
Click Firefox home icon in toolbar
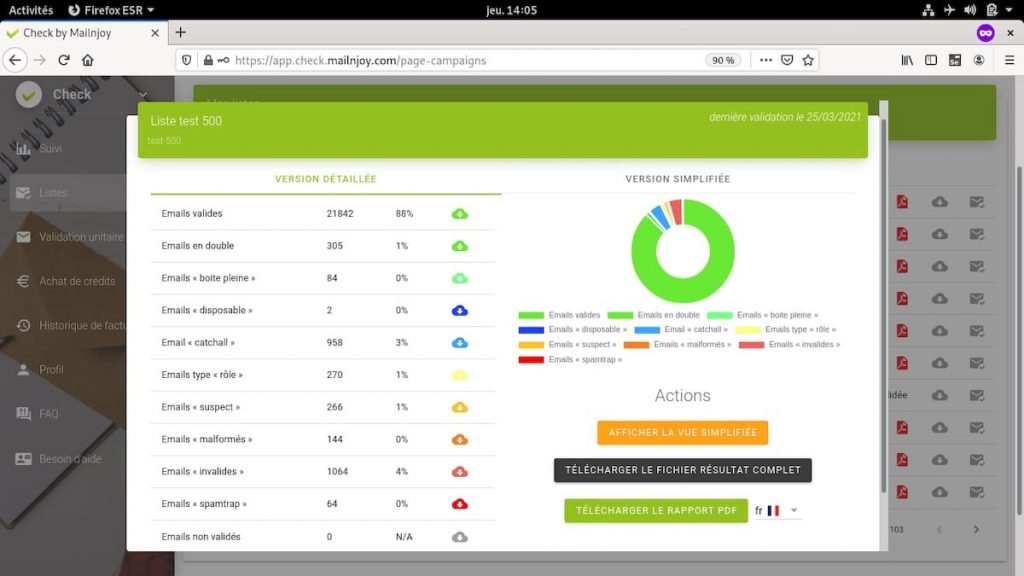pos(88,60)
